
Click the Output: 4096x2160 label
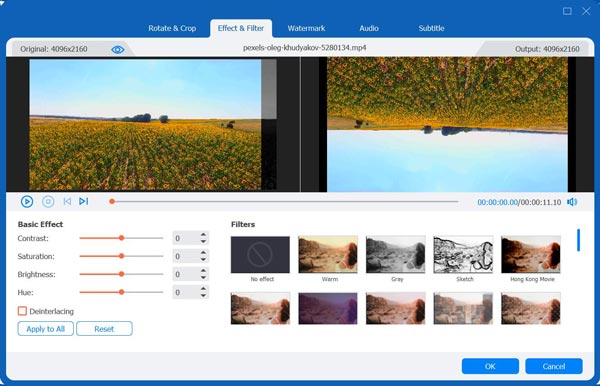coord(547,49)
